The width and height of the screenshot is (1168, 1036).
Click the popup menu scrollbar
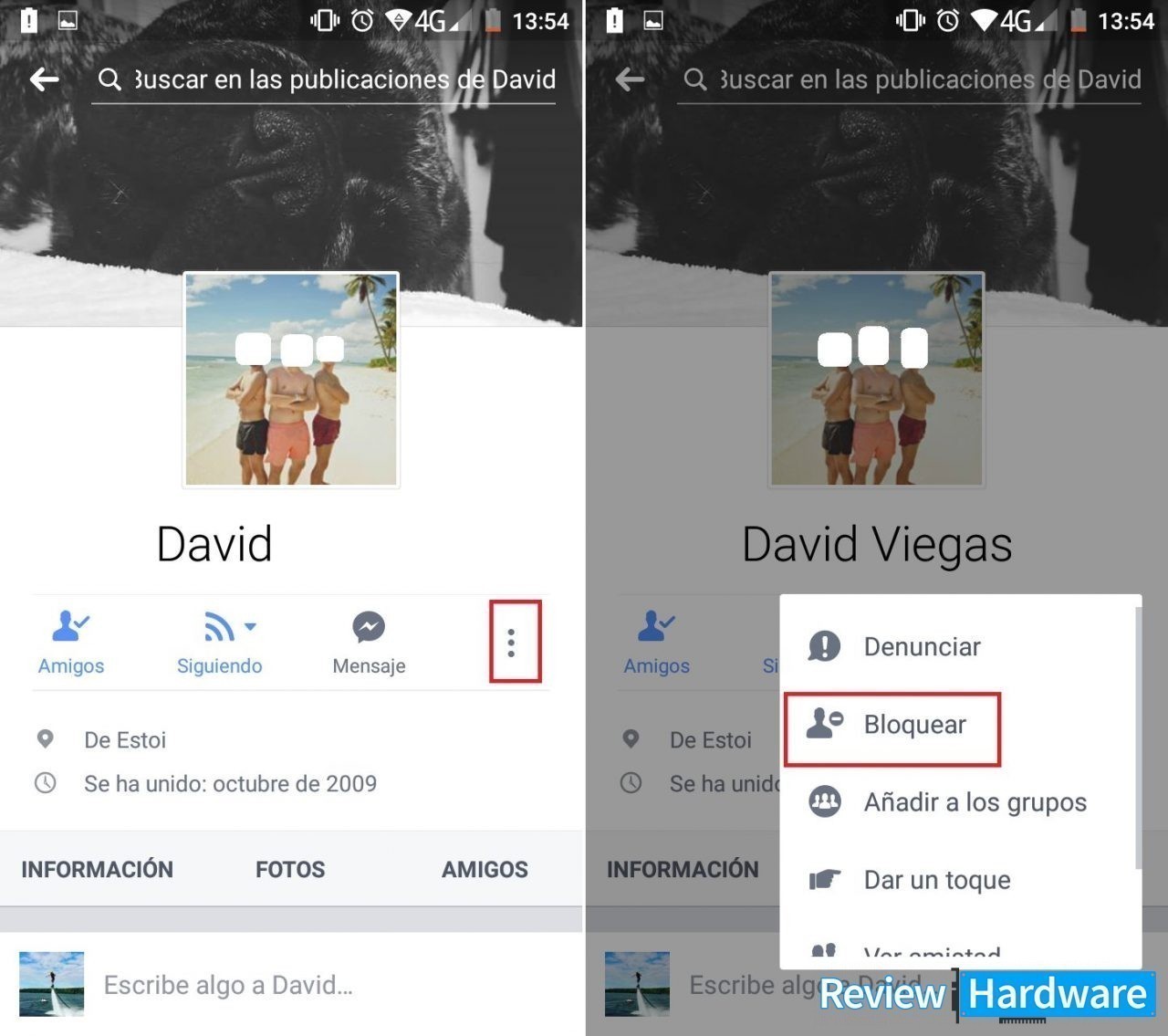[1138, 739]
